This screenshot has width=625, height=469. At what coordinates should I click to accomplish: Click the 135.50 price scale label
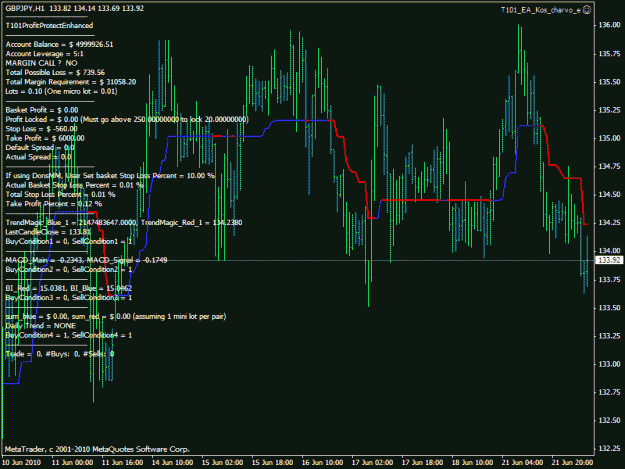pos(609,82)
